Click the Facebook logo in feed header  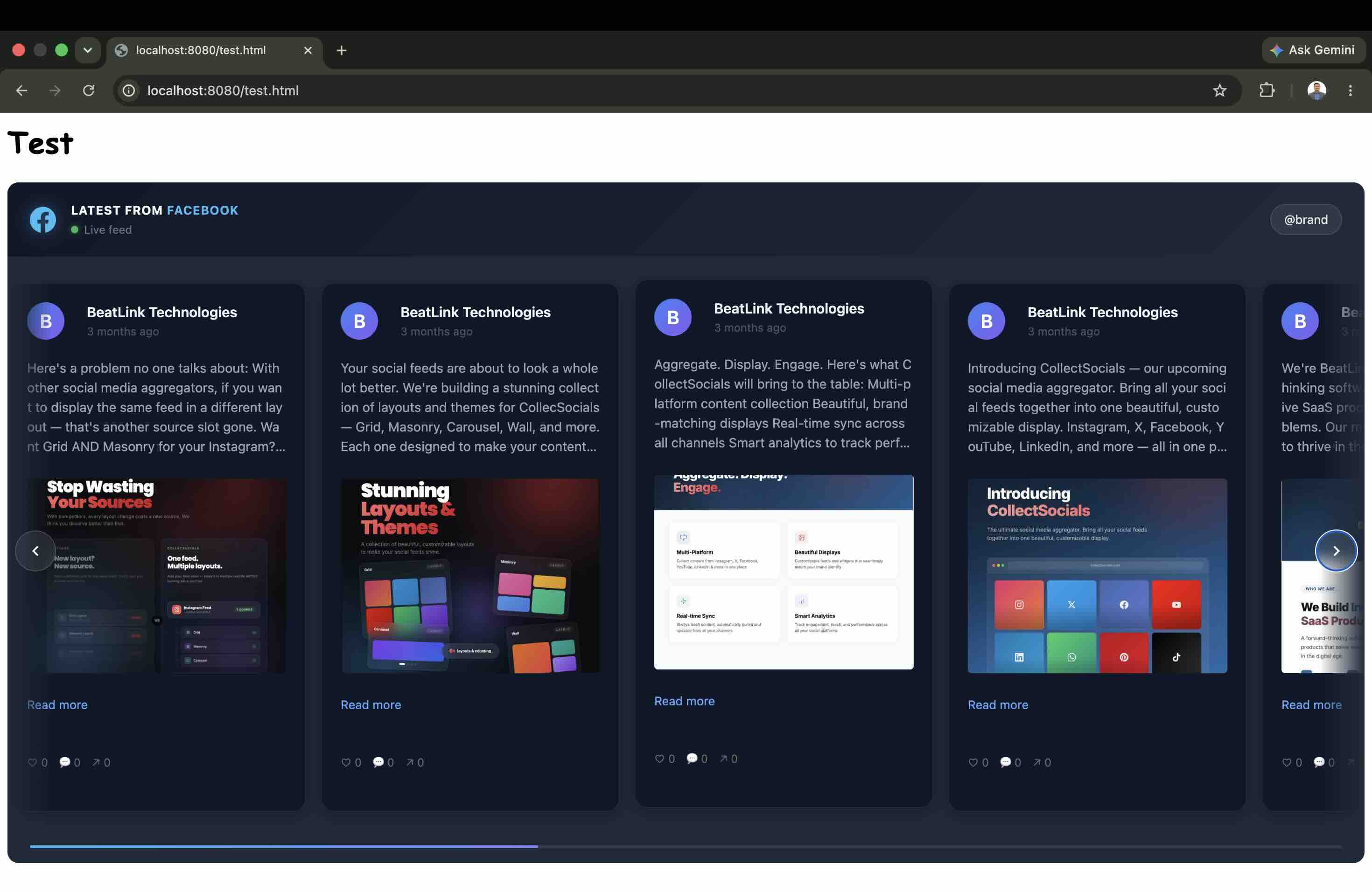point(42,220)
